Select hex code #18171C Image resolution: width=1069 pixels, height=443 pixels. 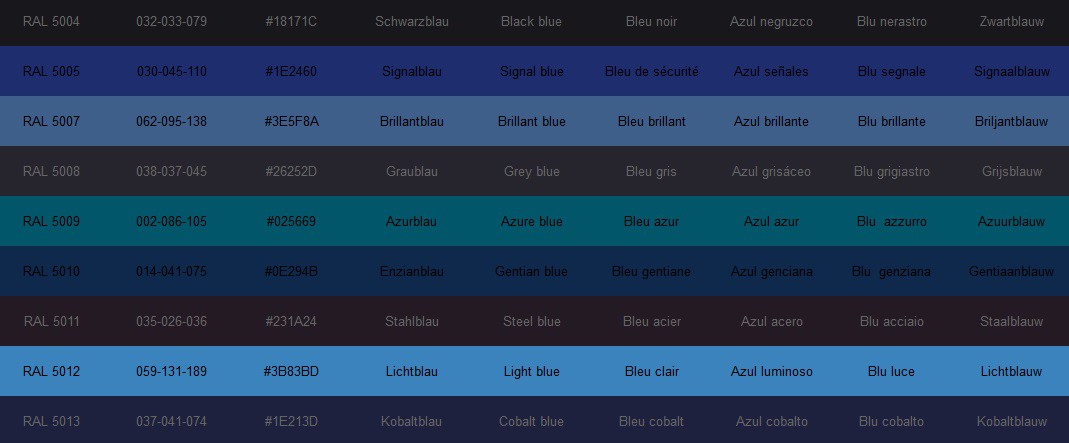(x=292, y=22)
